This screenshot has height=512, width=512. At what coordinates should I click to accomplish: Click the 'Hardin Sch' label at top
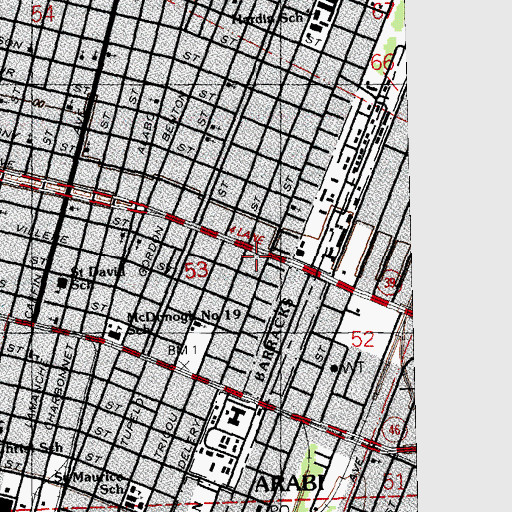268,18
